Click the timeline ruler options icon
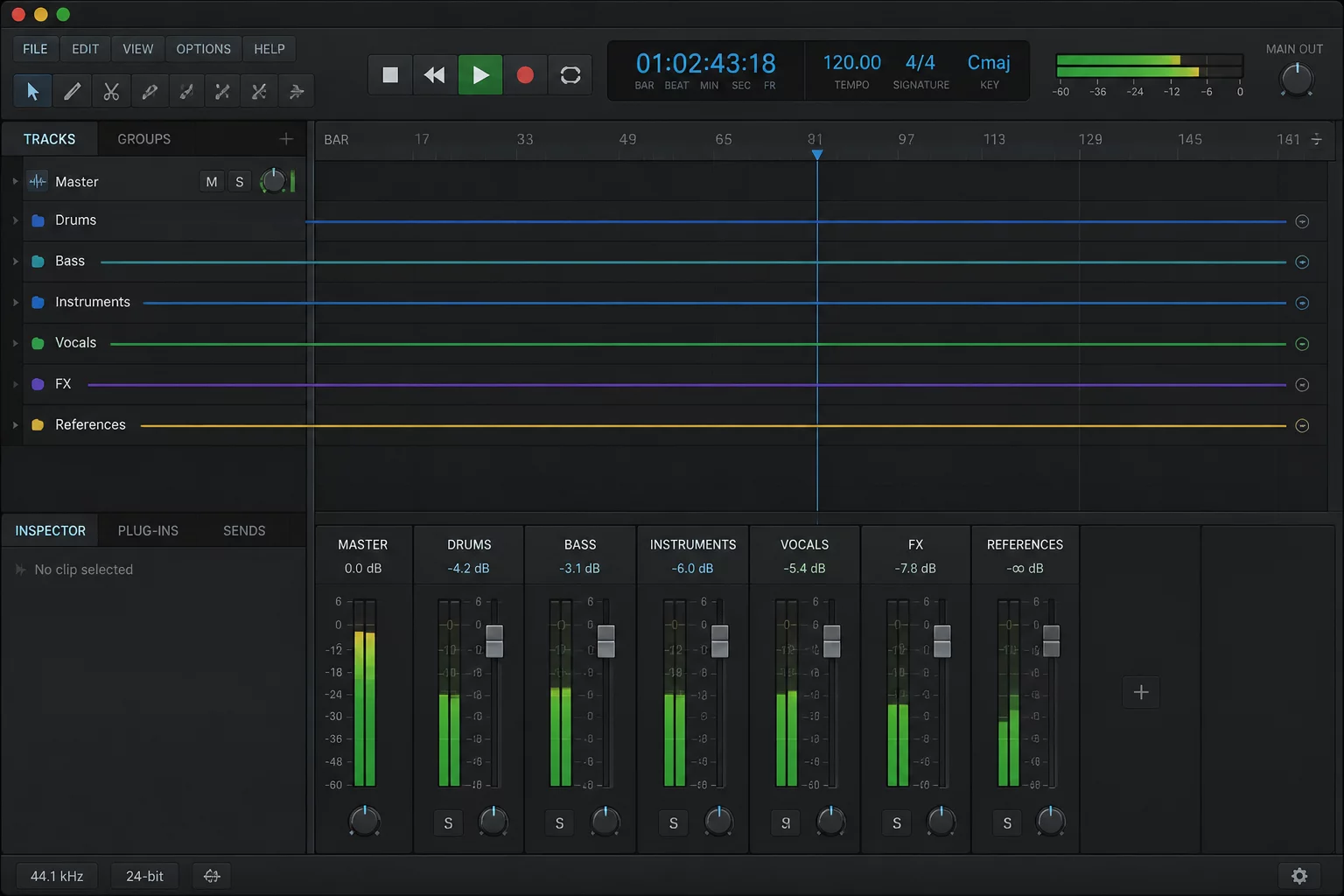The height and width of the screenshot is (896, 1344). pos(1316,139)
